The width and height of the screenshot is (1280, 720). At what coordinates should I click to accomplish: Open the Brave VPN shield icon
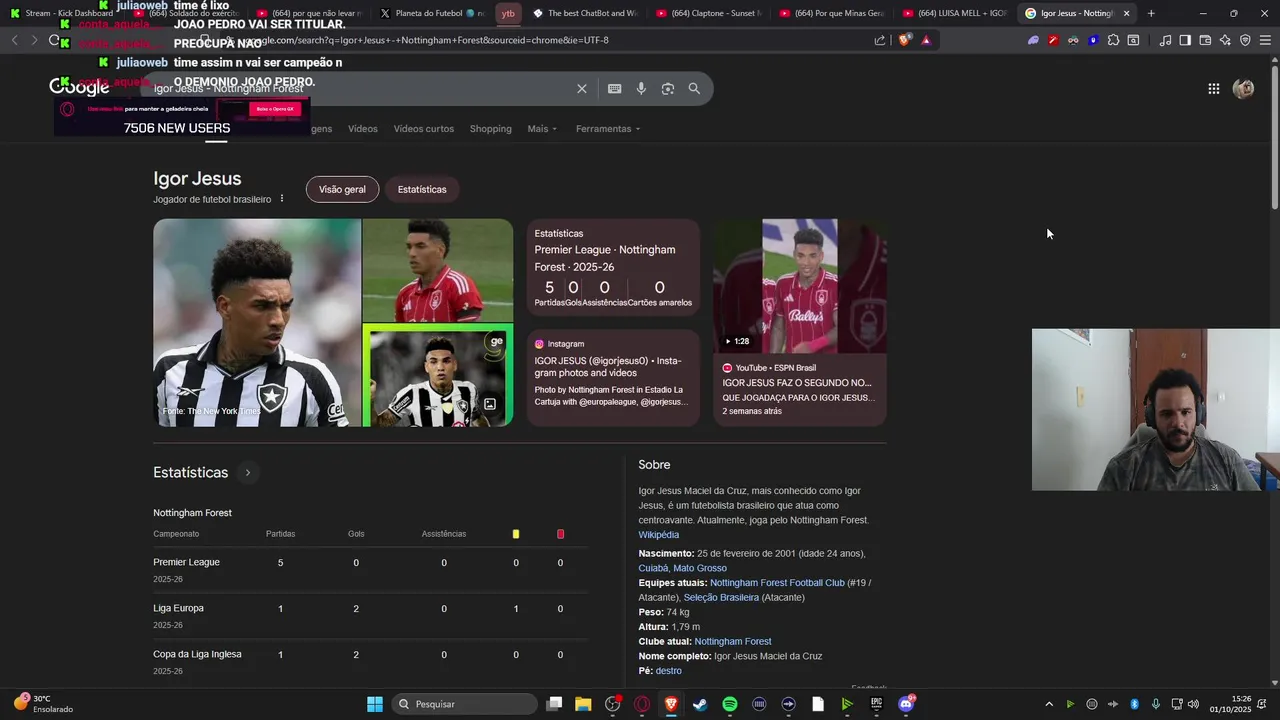(x=1245, y=40)
